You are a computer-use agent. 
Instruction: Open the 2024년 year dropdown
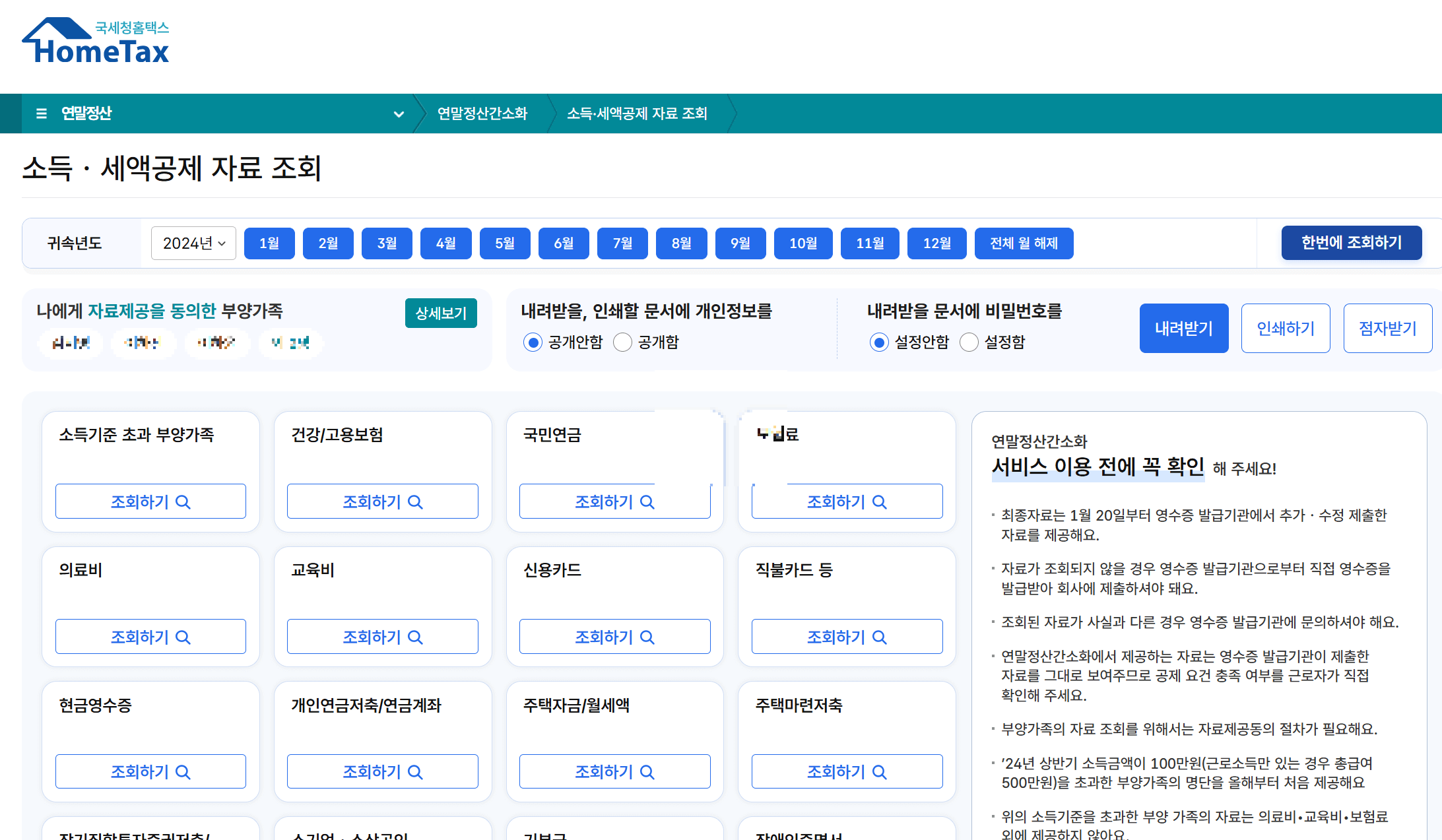click(x=193, y=243)
